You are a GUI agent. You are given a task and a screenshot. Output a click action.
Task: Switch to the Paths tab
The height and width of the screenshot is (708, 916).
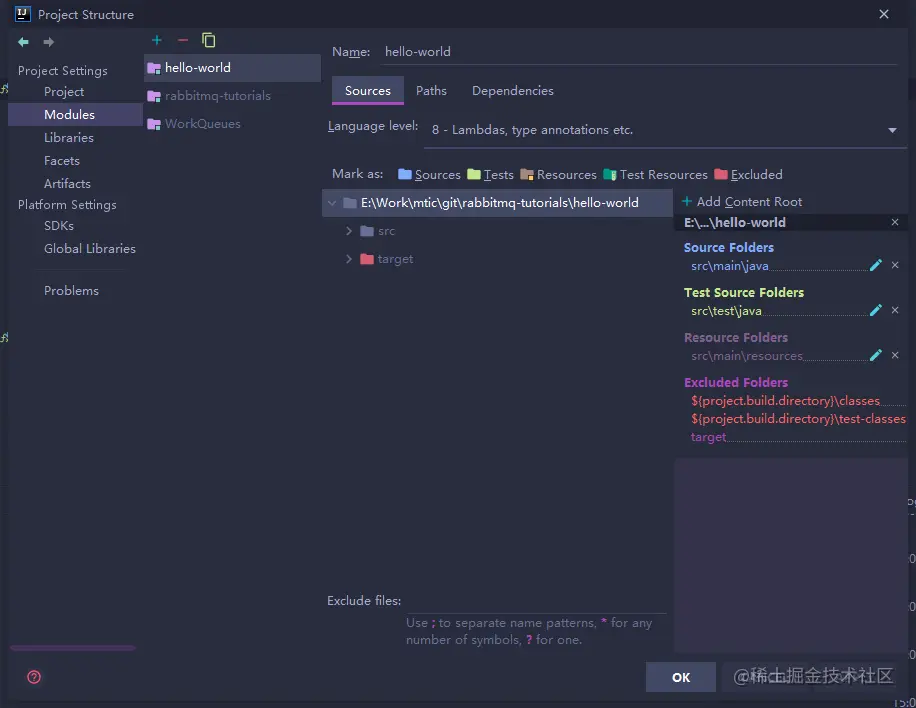point(431,91)
